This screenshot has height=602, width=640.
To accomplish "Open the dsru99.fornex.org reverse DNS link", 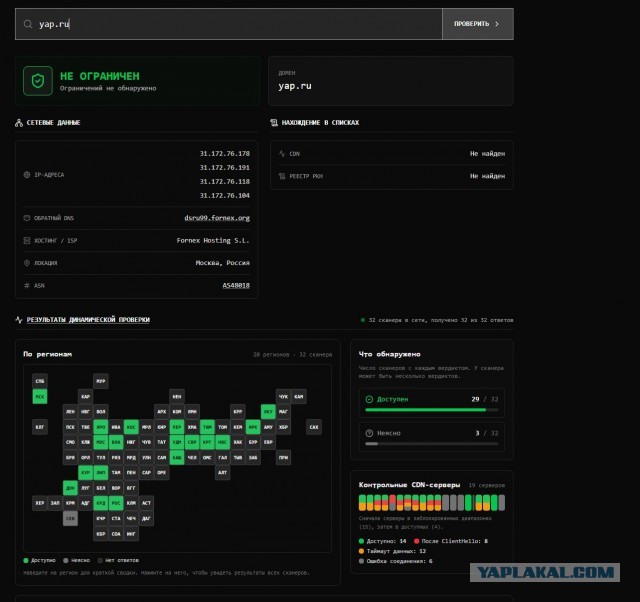I will [x=217, y=218].
